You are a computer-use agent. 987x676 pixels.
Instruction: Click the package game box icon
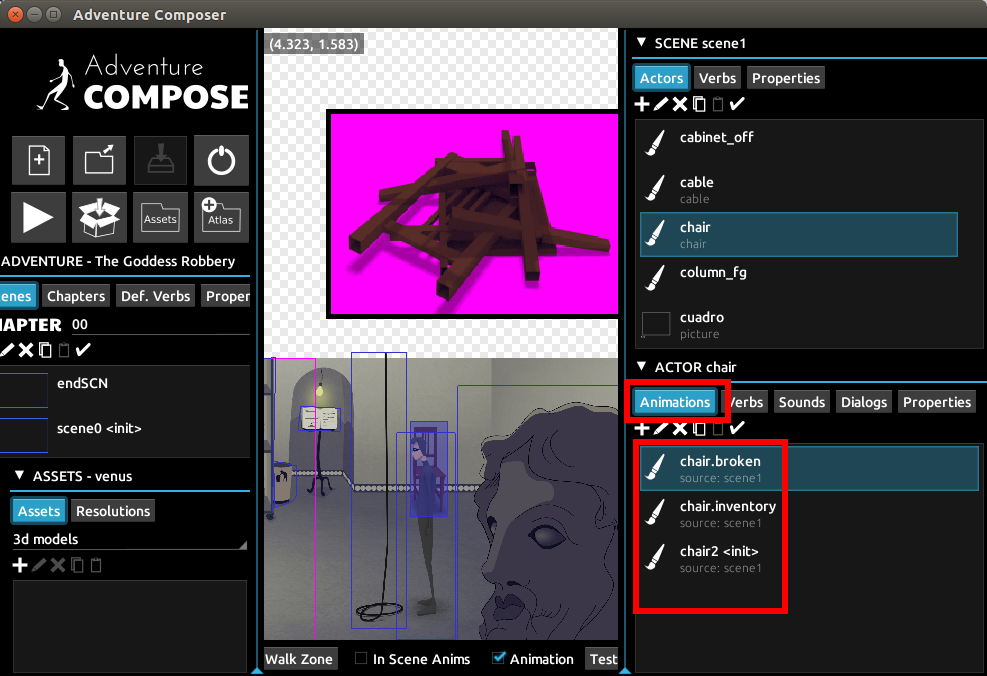point(99,218)
